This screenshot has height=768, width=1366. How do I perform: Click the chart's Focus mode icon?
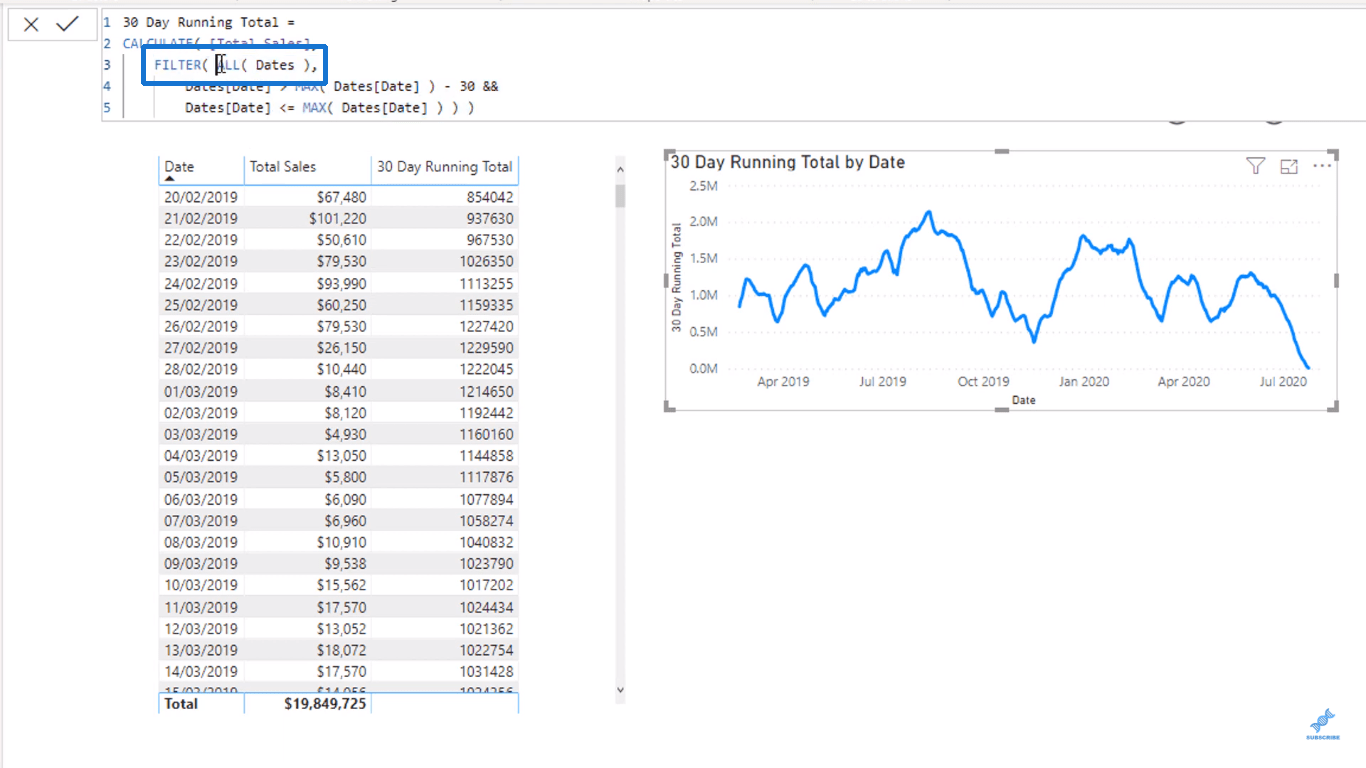[x=1289, y=166]
